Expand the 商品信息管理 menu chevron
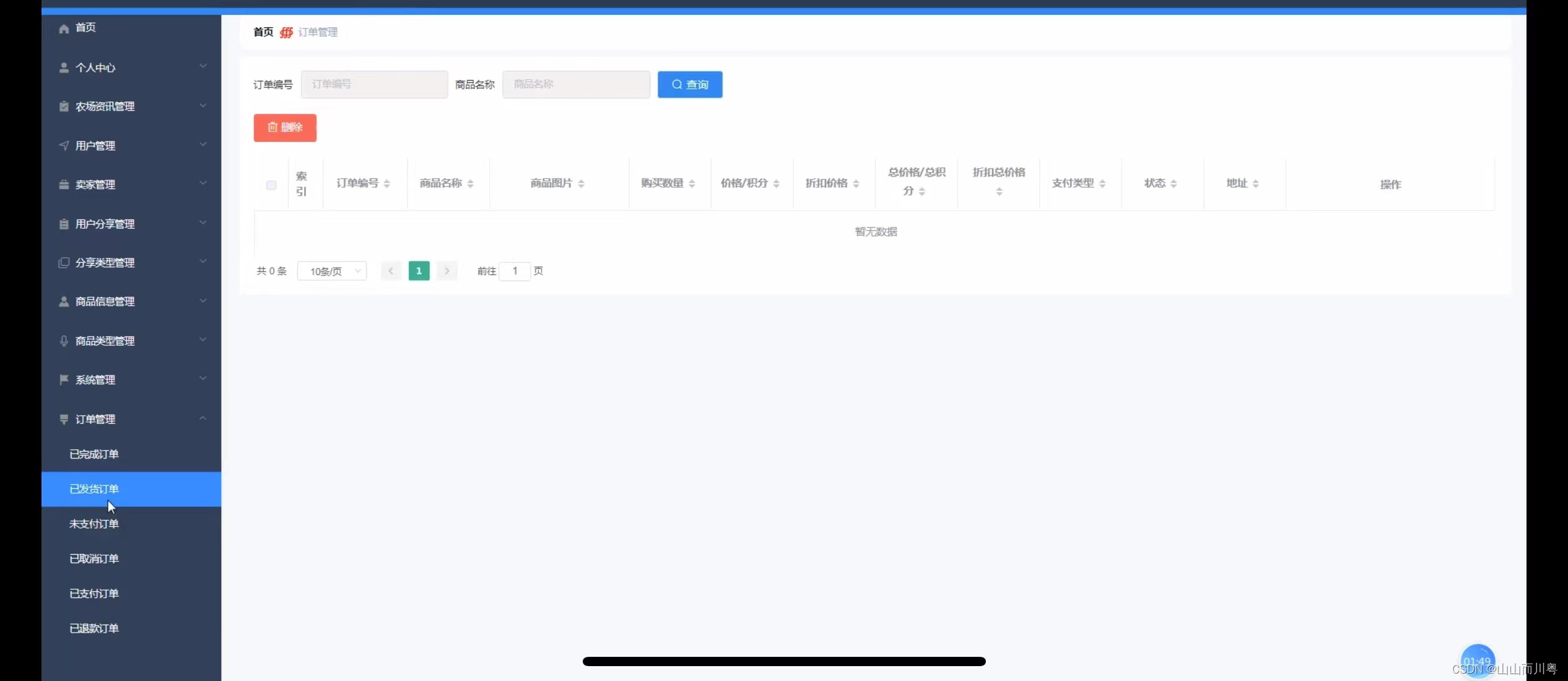1568x681 pixels. pyautogui.click(x=203, y=301)
